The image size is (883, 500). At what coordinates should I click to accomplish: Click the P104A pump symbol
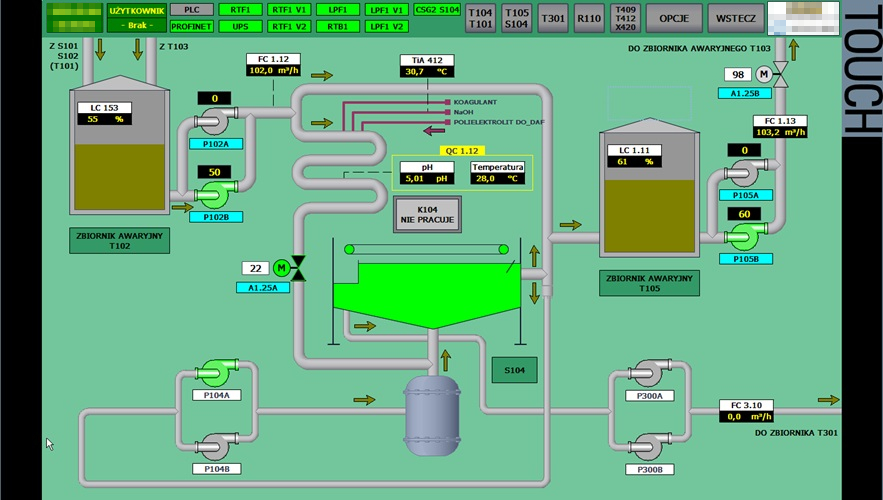click(216, 373)
